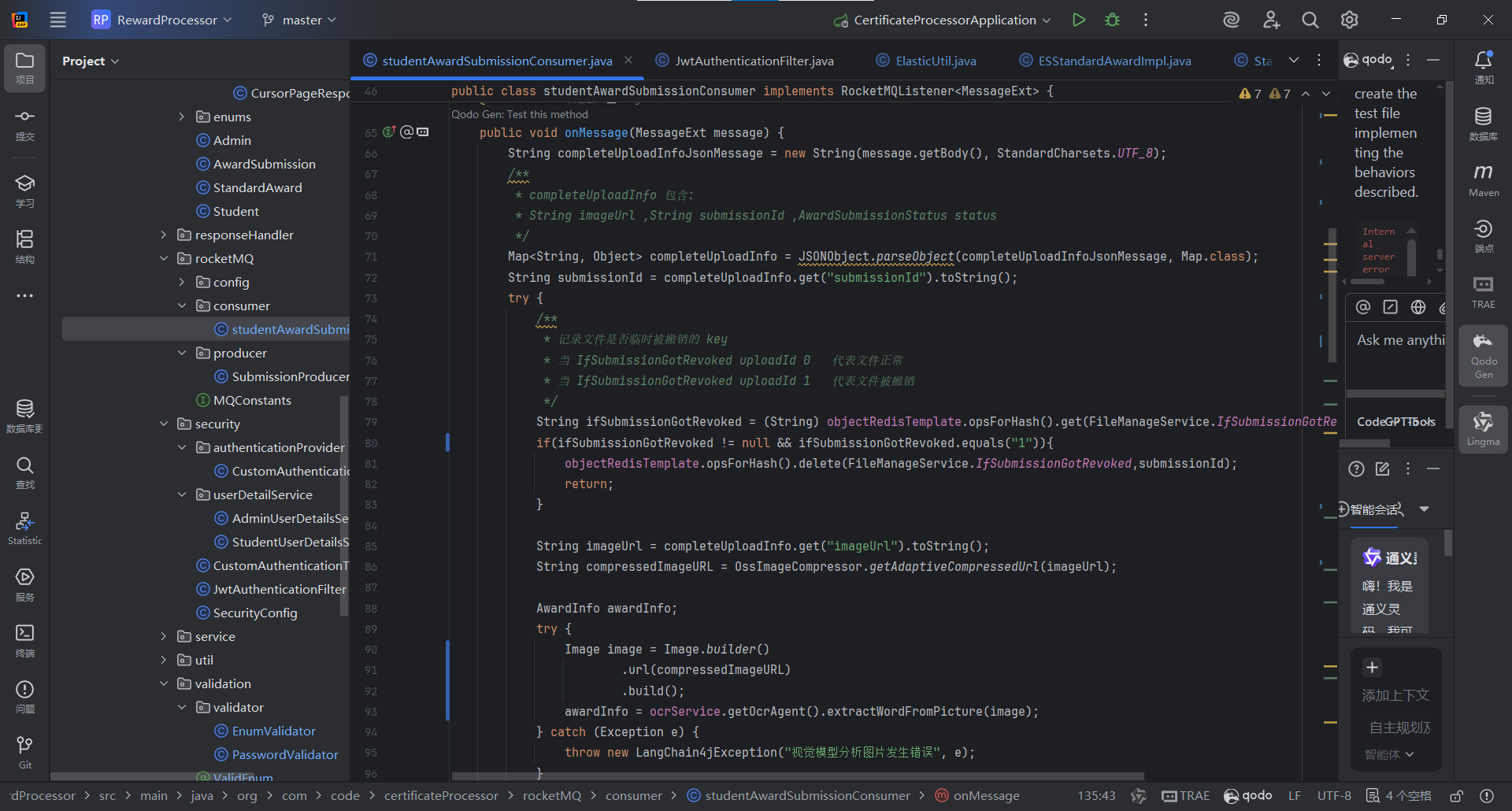Image resolution: width=1512 pixels, height=811 pixels.
Task: Open the Commit tool window
Action: coord(25,124)
